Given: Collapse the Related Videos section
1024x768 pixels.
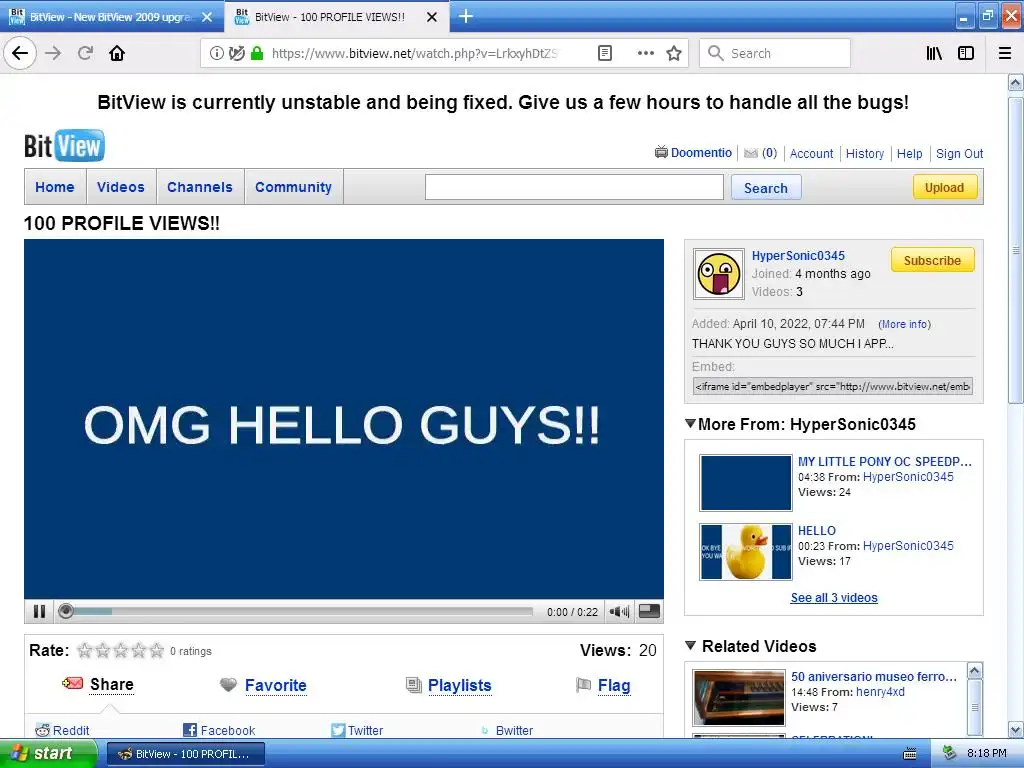Looking at the screenshot, I should click(691, 645).
